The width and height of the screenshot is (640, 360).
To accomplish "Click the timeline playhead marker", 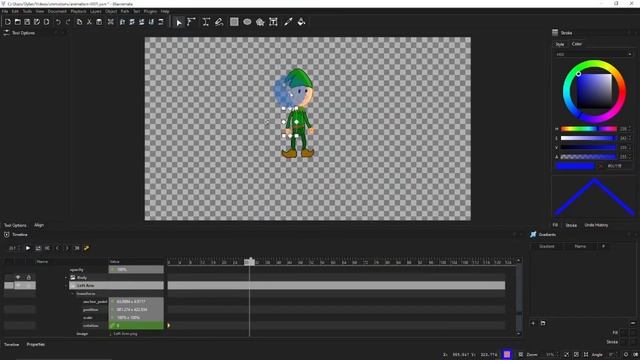I will 250,262.
